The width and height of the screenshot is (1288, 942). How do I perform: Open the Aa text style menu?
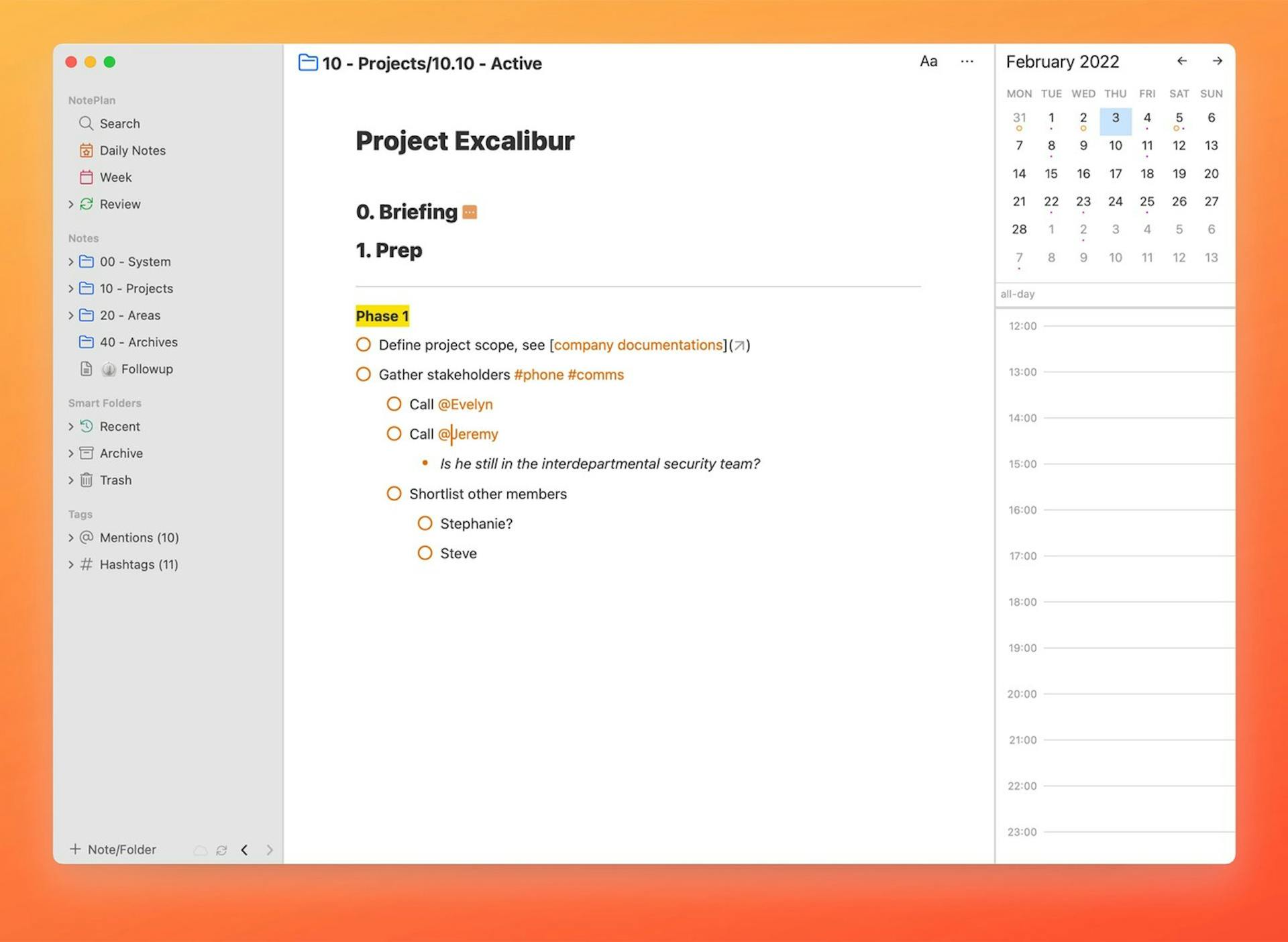click(928, 61)
